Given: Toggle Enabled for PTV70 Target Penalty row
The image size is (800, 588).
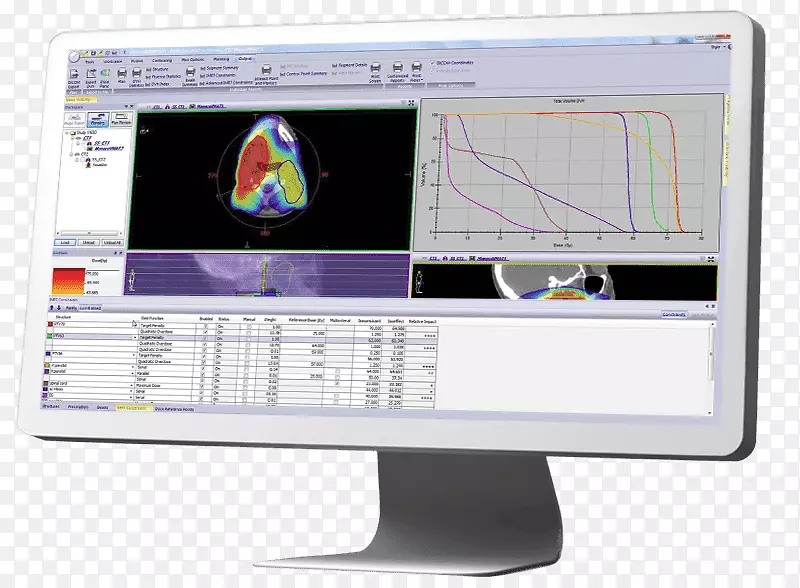Looking at the screenshot, I should coord(206,326).
